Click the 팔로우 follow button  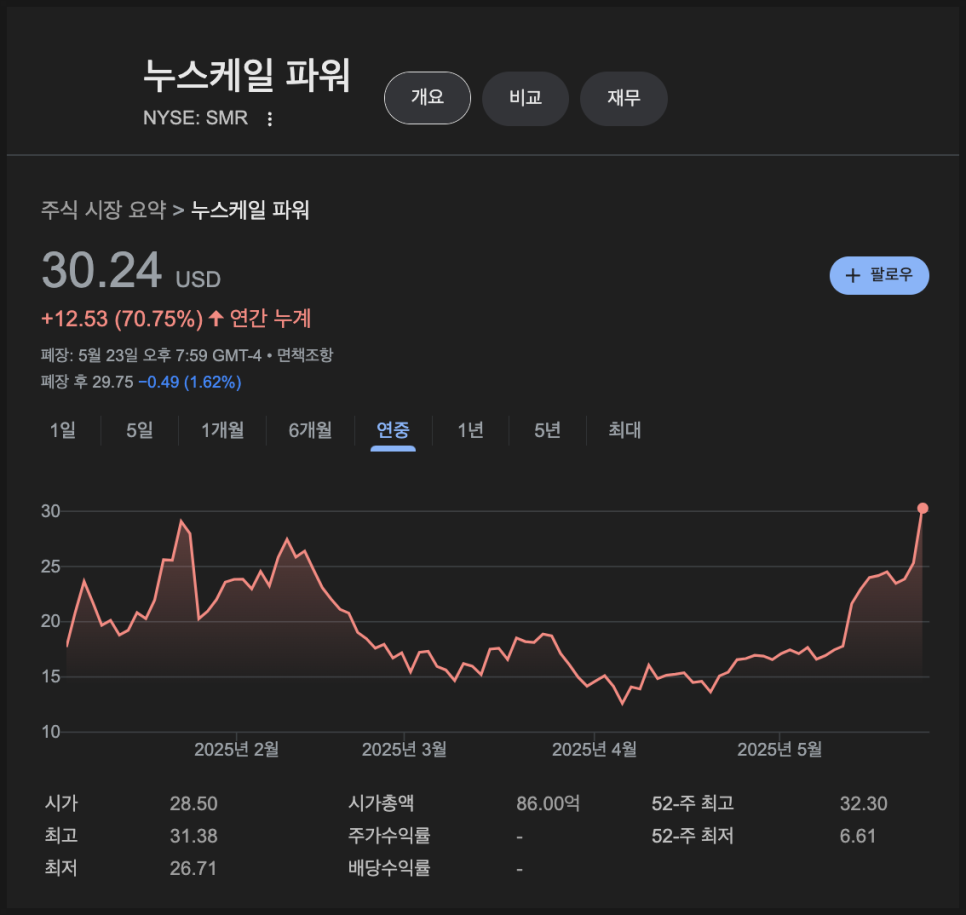coord(879,275)
